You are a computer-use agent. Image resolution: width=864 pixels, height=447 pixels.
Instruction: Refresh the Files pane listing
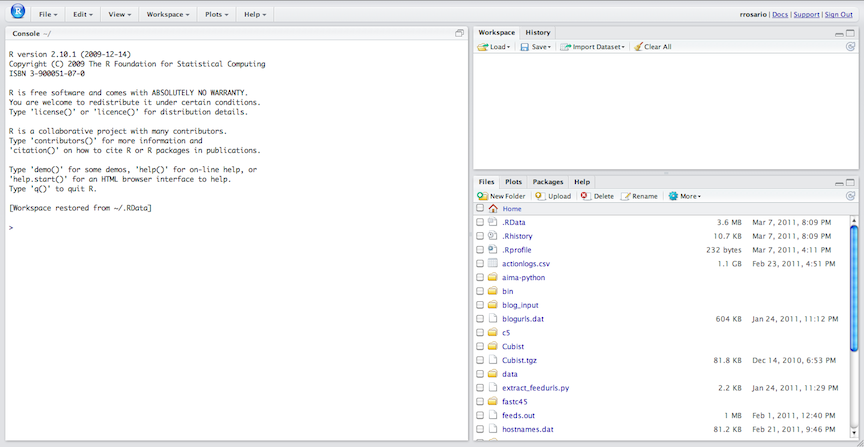click(x=850, y=196)
